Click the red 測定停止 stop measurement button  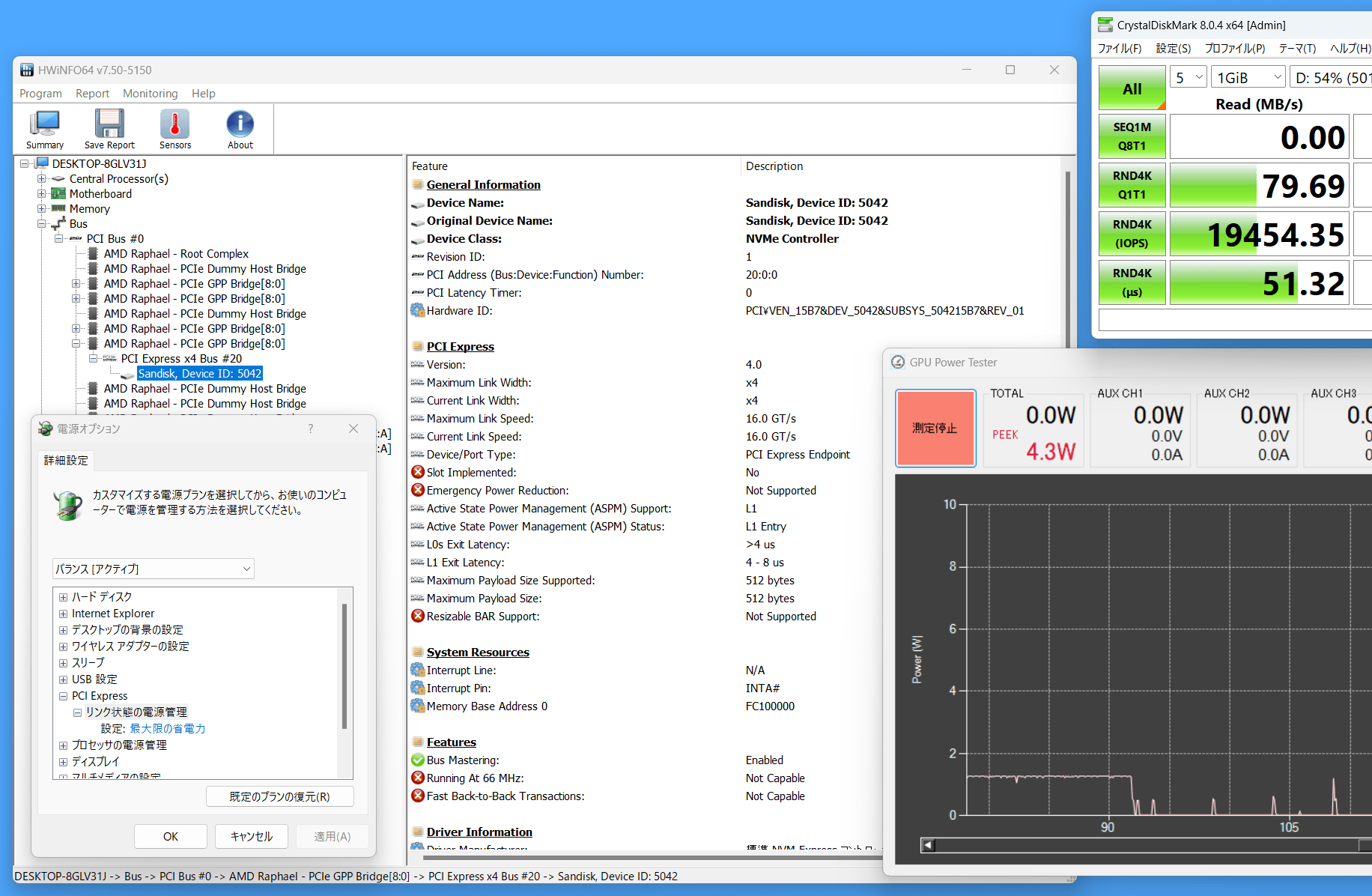935,429
